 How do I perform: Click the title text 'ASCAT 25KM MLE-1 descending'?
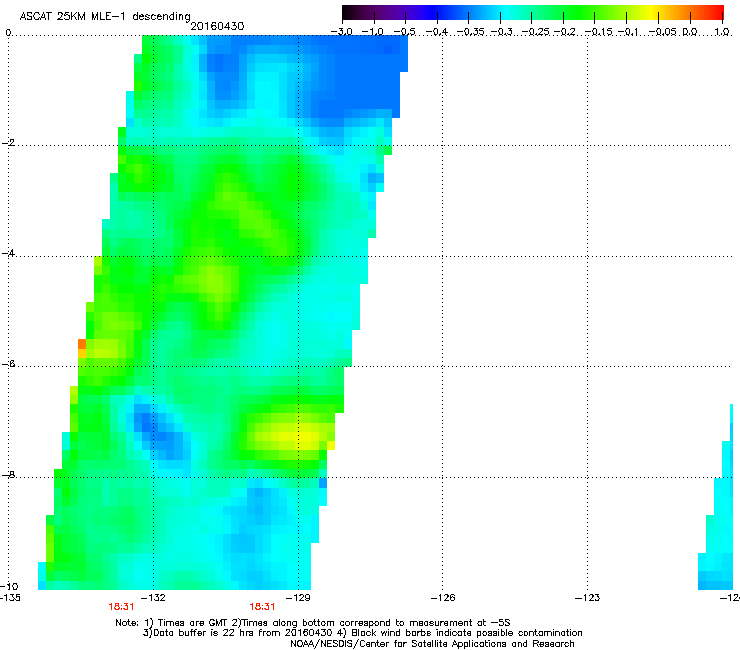(105, 16)
